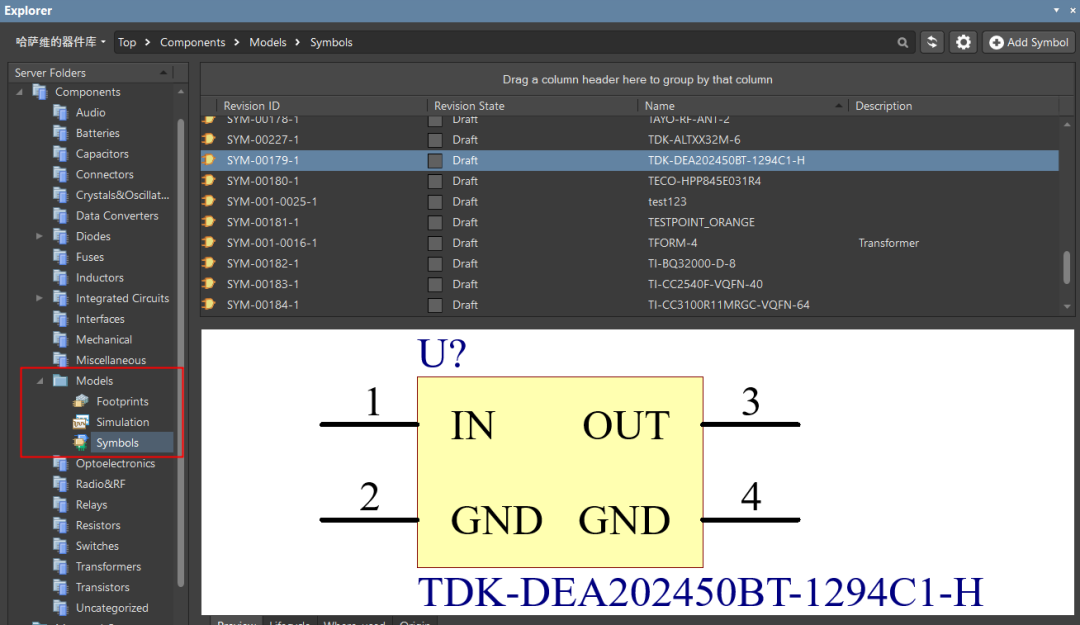Image resolution: width=1080 pixels, height=625 pixels.
Task: Select the Interfaces folder icon
Action: [61, 319]
